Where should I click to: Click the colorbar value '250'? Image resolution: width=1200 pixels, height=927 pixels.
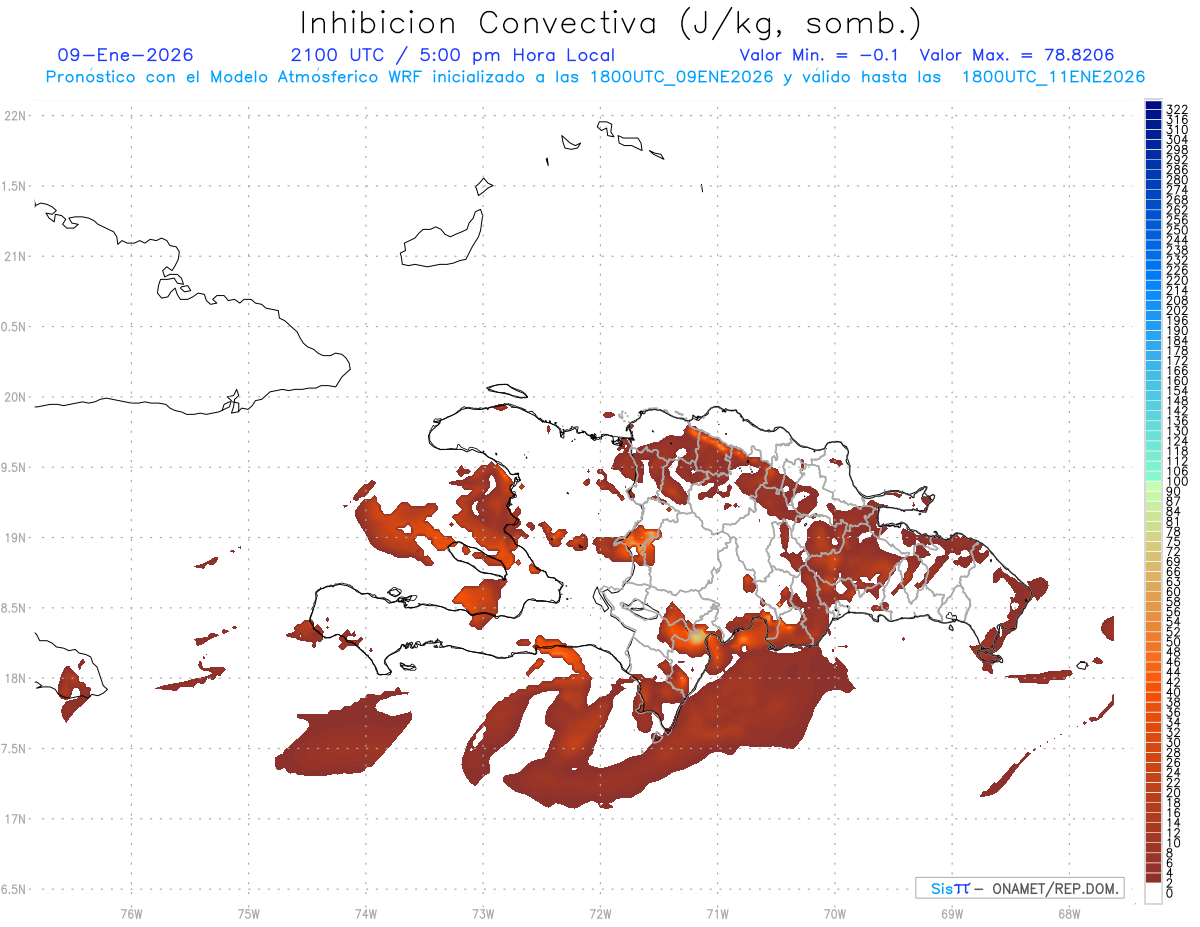1177,230
